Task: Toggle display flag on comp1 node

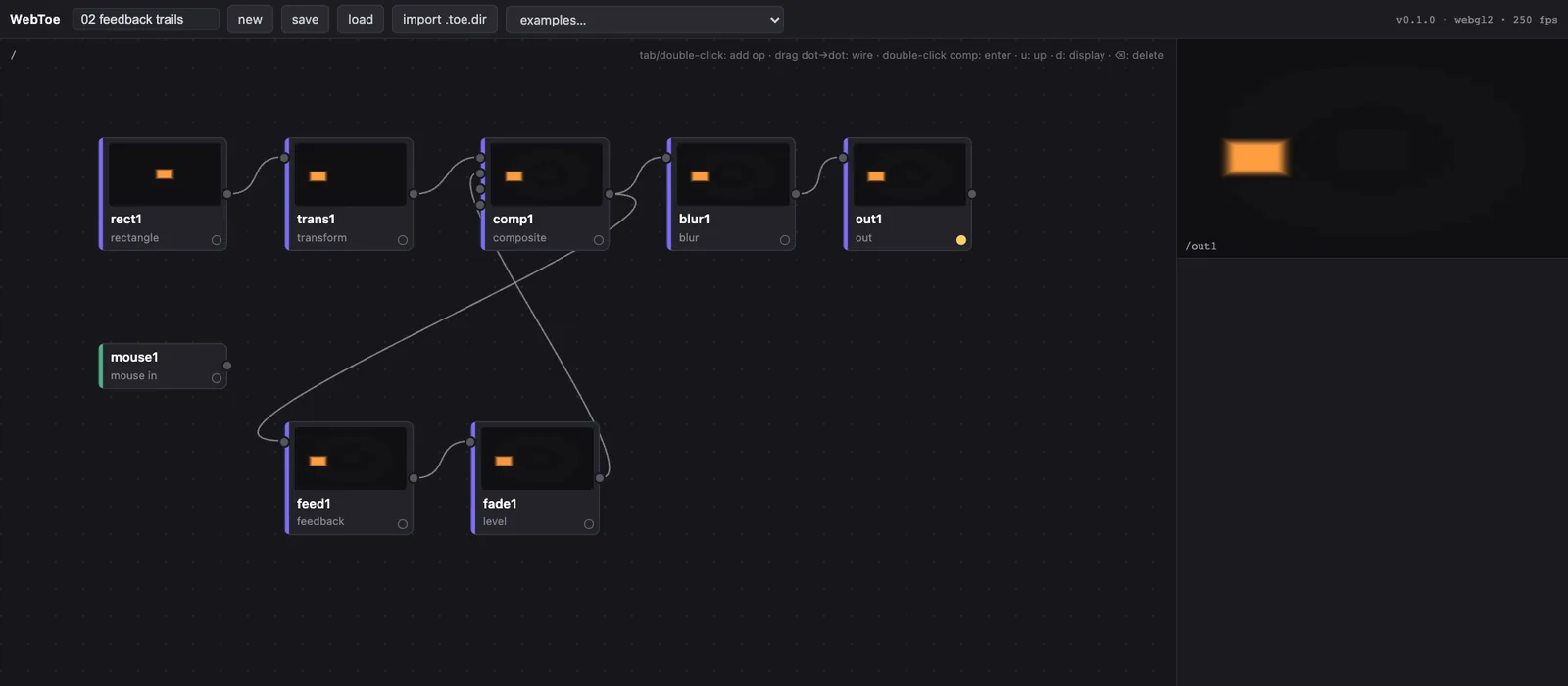Action: tap(599, 240)
